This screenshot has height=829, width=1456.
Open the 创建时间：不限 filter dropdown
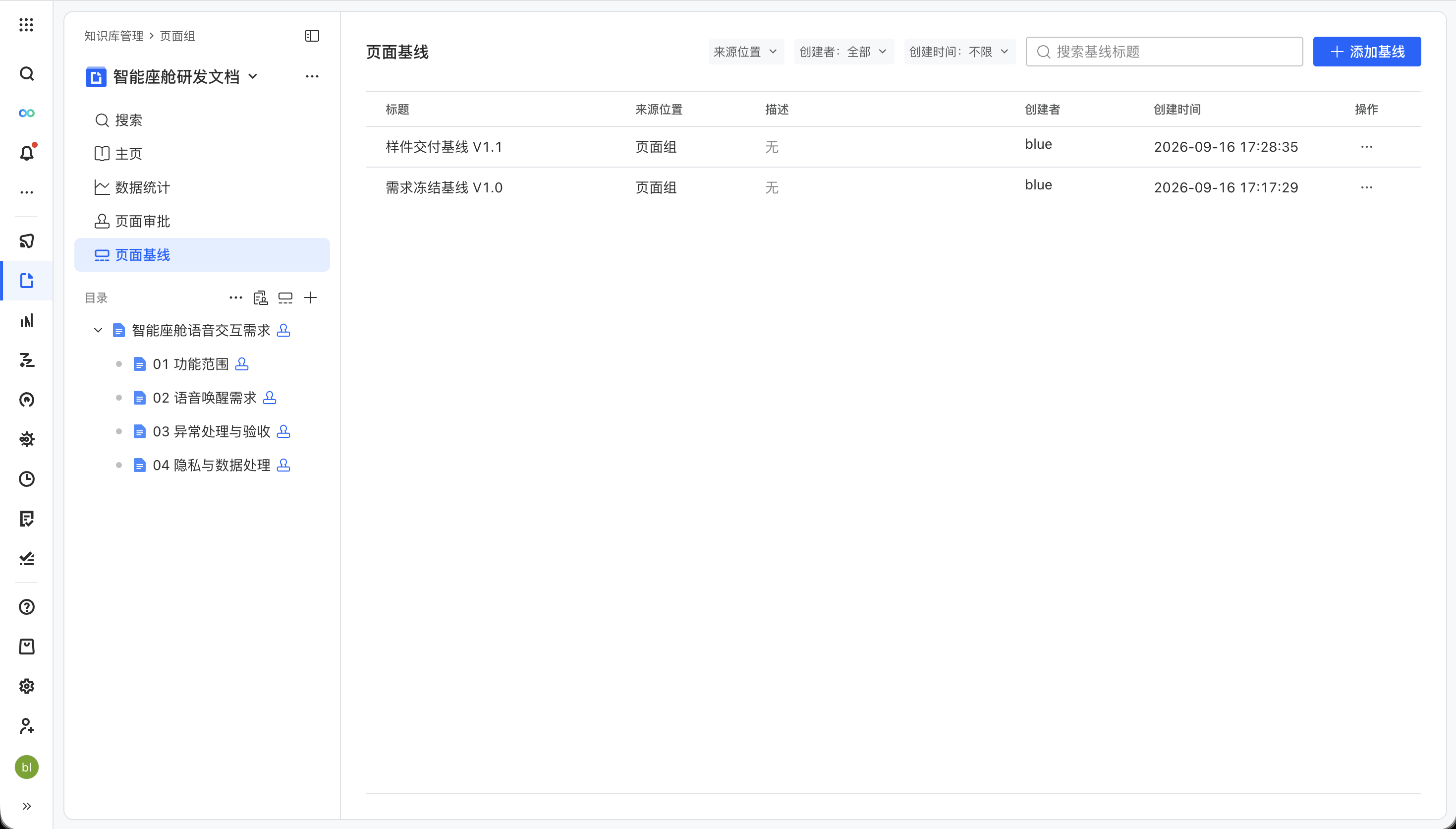(x=960, y=52)
